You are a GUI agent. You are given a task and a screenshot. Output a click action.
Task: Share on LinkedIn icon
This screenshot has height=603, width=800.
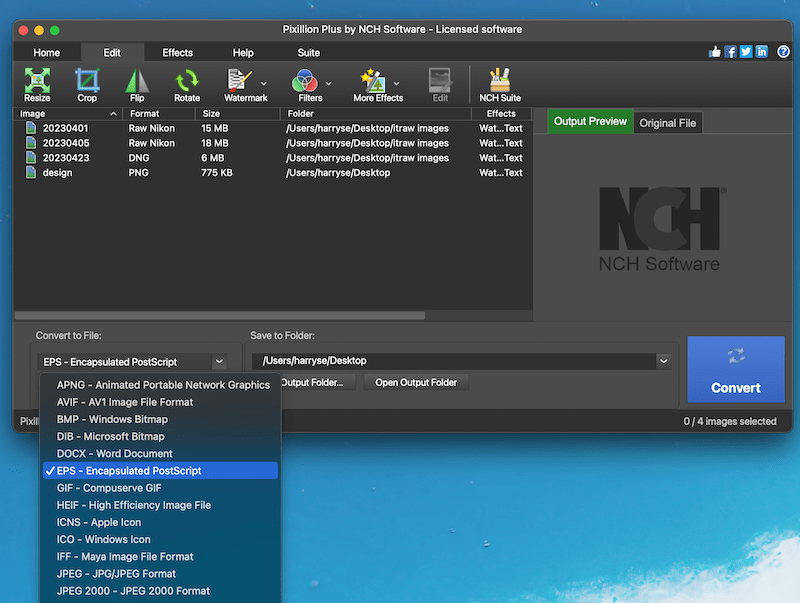[762, 52]
